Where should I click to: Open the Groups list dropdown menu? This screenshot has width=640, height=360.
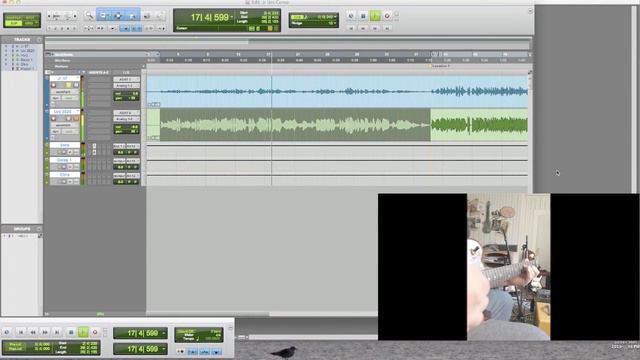(x=39, y=229)
